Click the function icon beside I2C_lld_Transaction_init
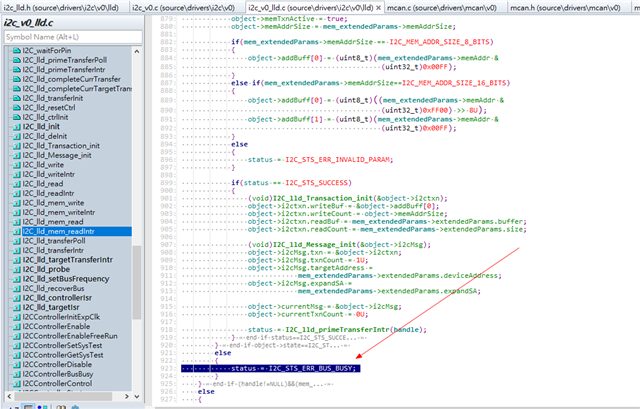The height and width of the screenshot is (409, 640). pyautogui.click(x=17, y=146)
